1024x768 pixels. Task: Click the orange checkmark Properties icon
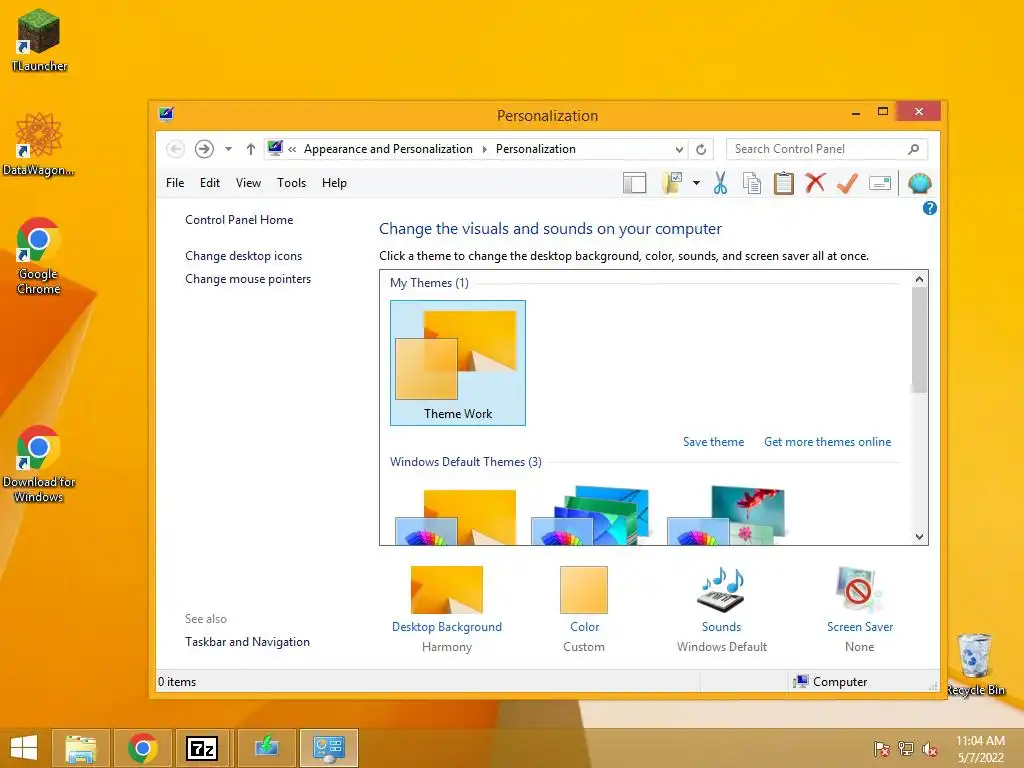(x=847, y=184)
